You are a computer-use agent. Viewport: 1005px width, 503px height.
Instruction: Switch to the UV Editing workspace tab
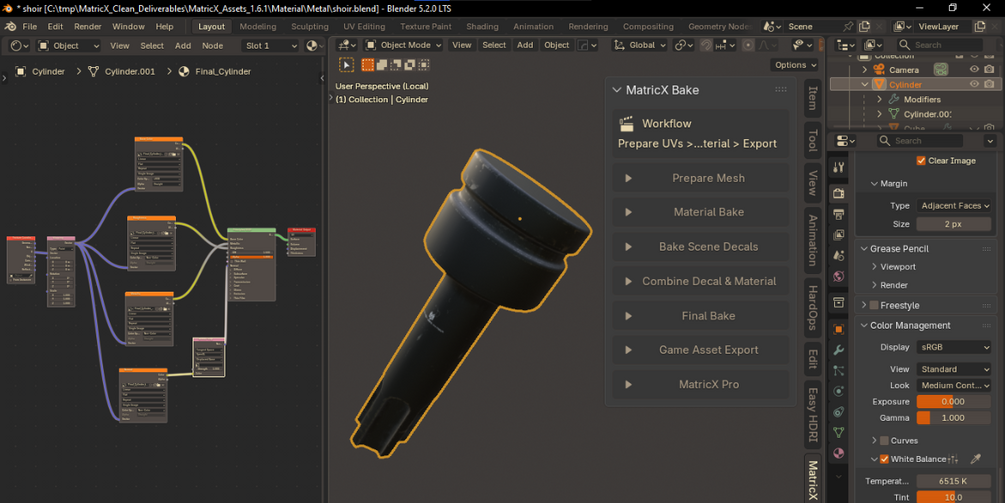pos(364,26)
